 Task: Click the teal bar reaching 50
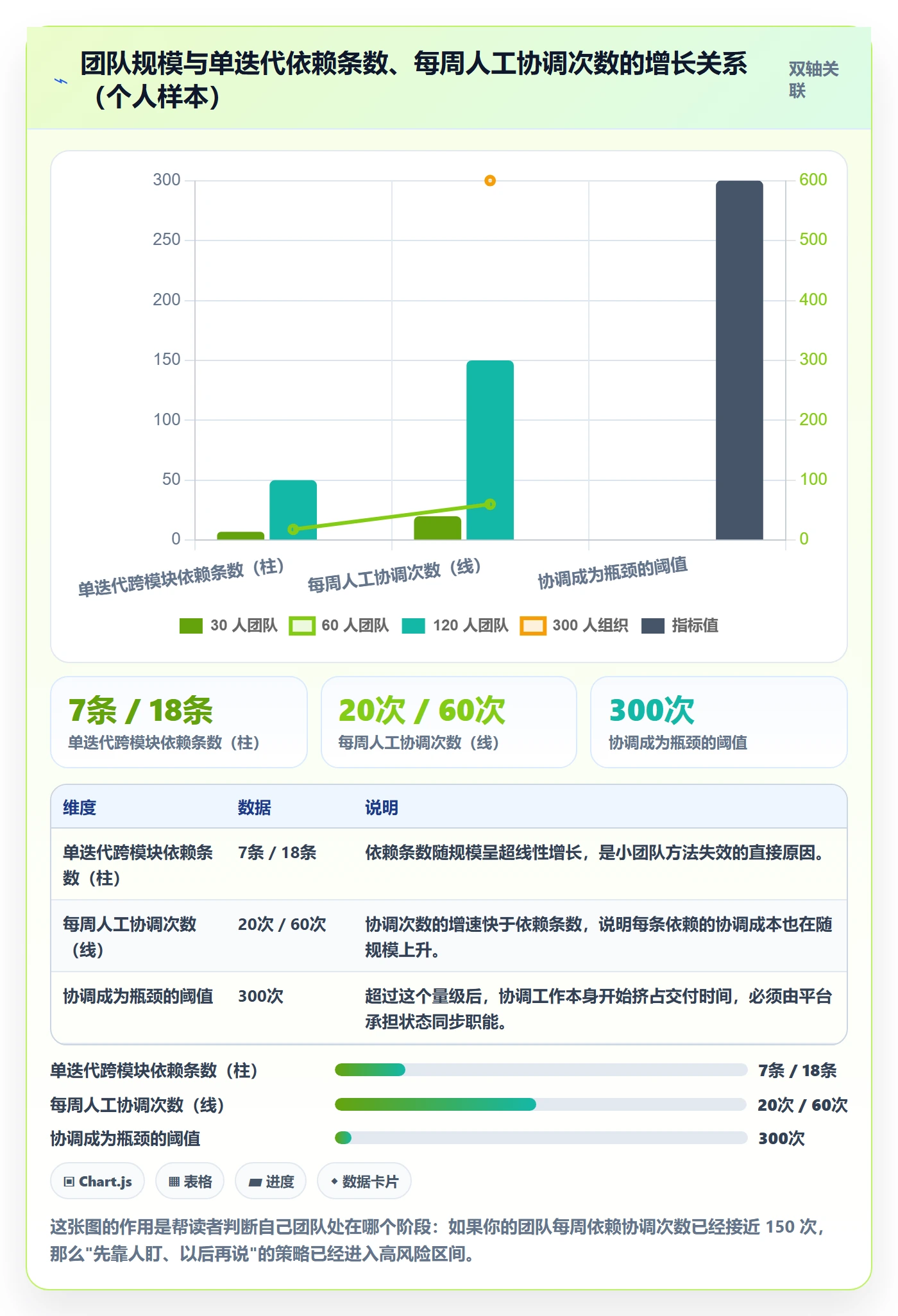pyautogui.click(x=293, y=509)
